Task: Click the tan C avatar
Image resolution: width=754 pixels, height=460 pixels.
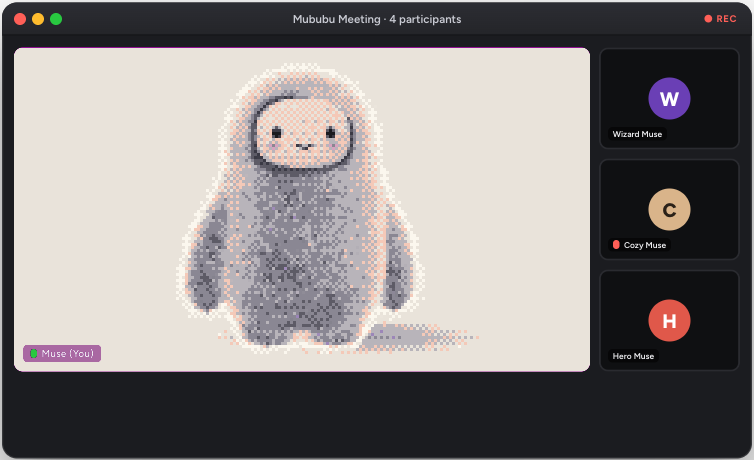Action: pos(669,210)
